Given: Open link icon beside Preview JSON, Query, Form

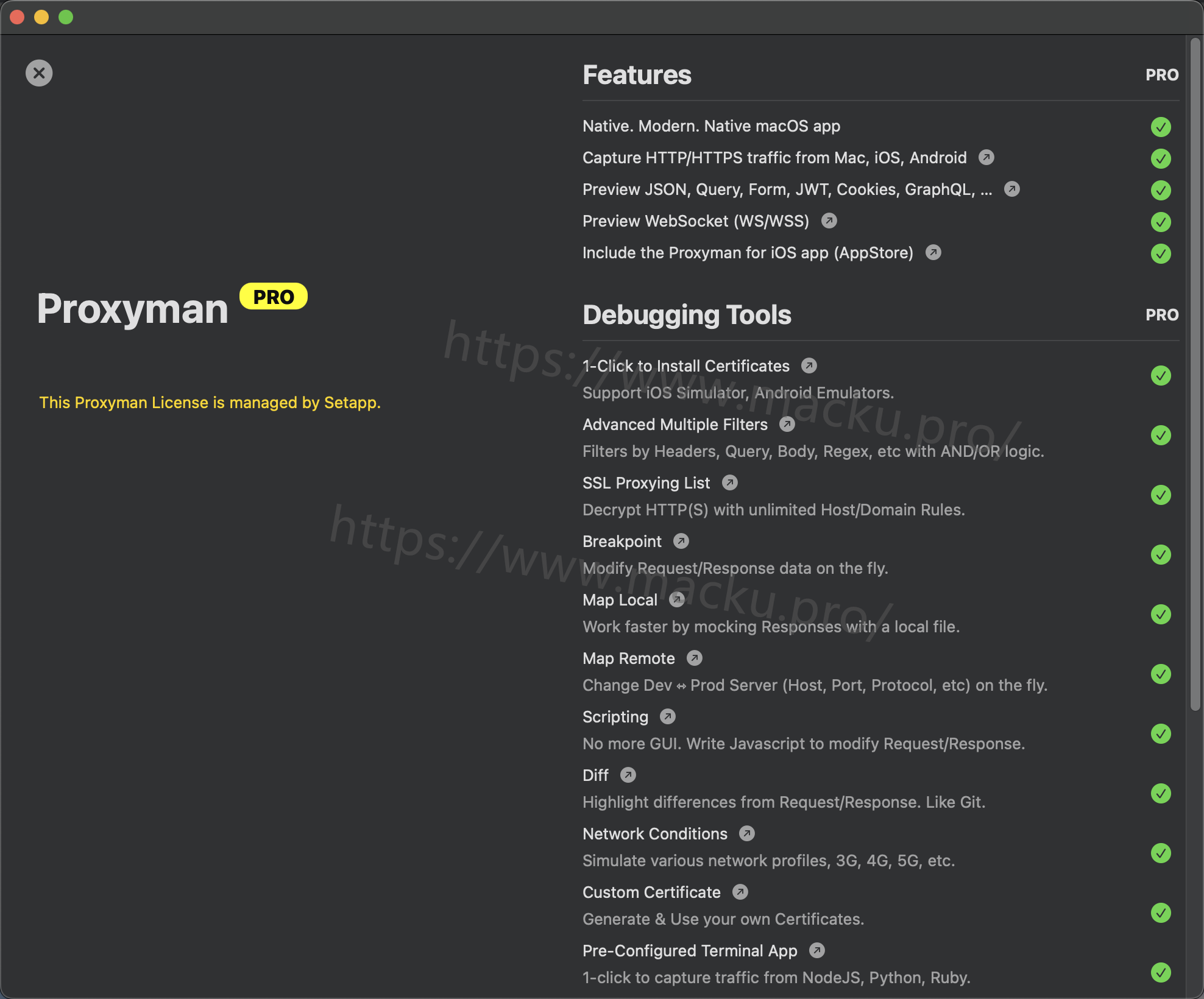Looking at the screenshot, I should [x=1012, y=189].
